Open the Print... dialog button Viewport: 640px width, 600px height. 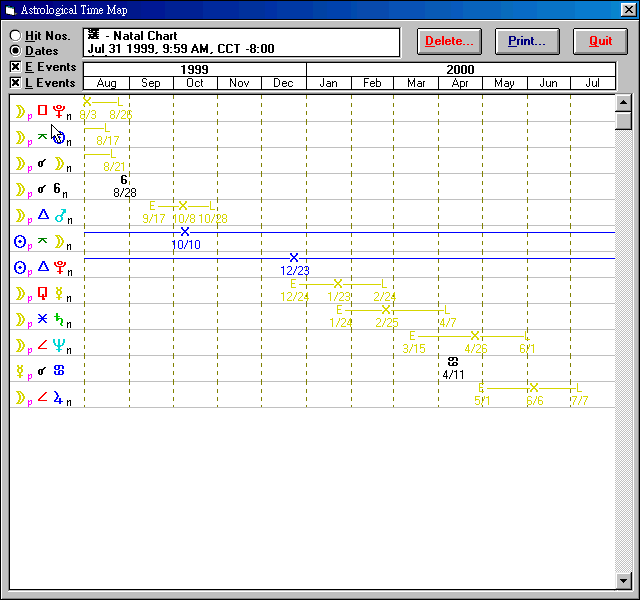528,41
